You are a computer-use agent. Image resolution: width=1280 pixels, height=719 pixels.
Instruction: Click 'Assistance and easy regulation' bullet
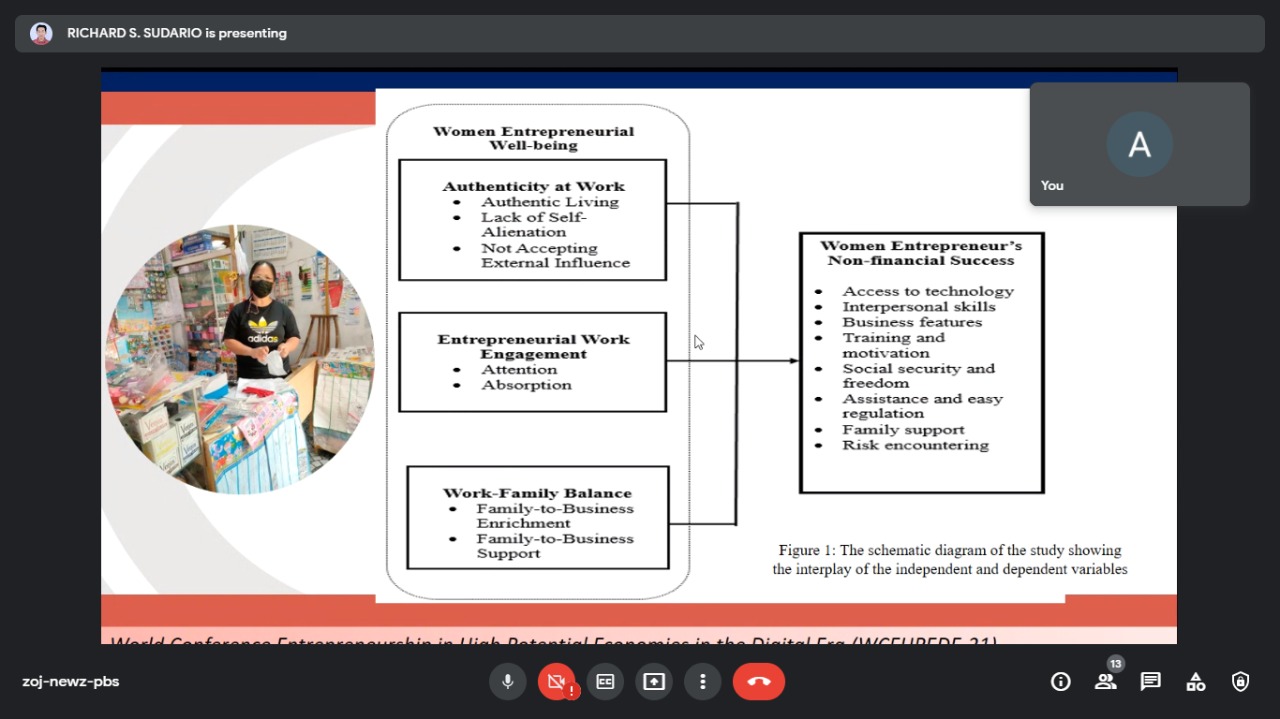tap(922, 405)
